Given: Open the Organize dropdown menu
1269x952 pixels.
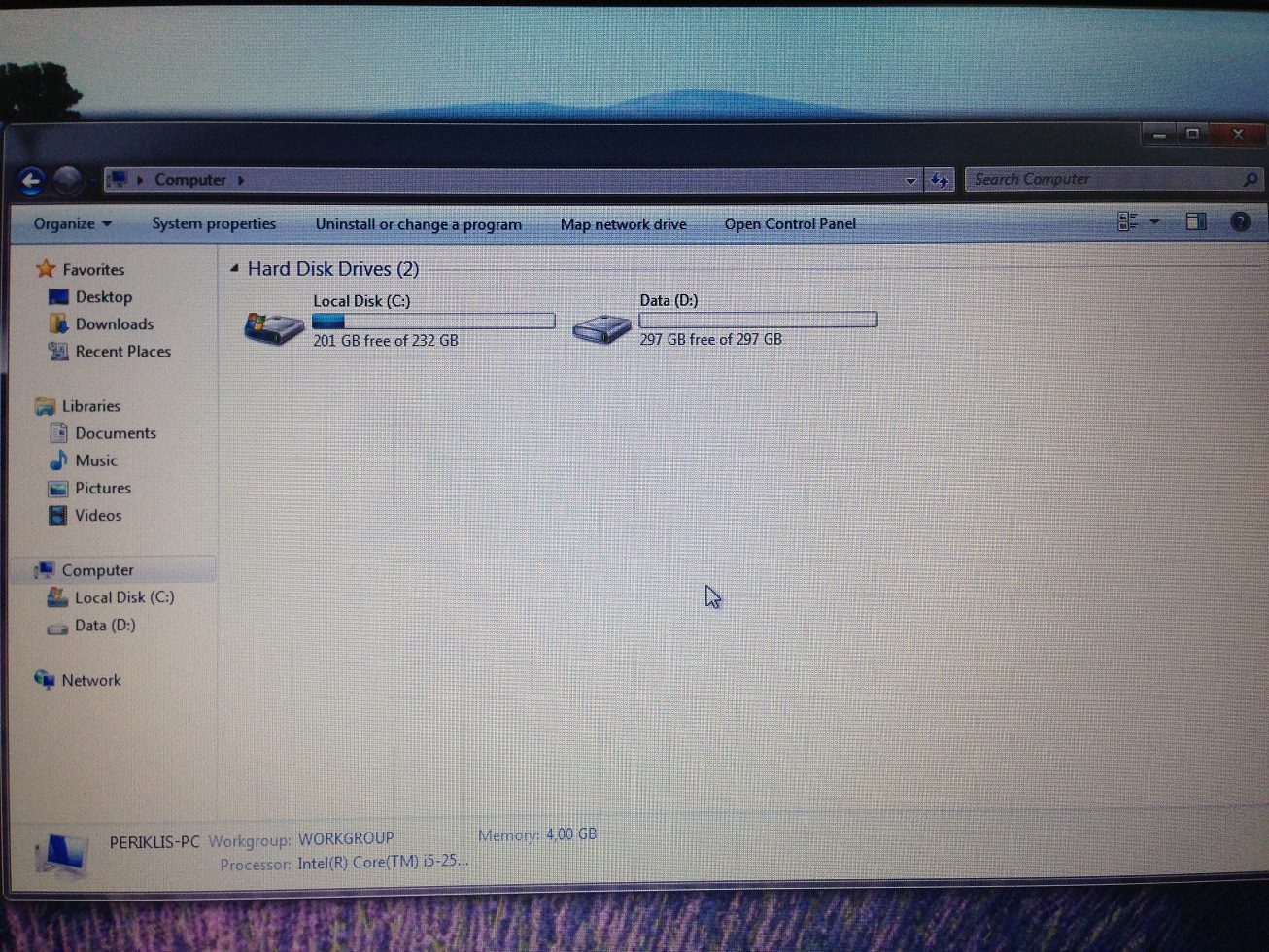Looking at the screenshot, I should (73, 223).
